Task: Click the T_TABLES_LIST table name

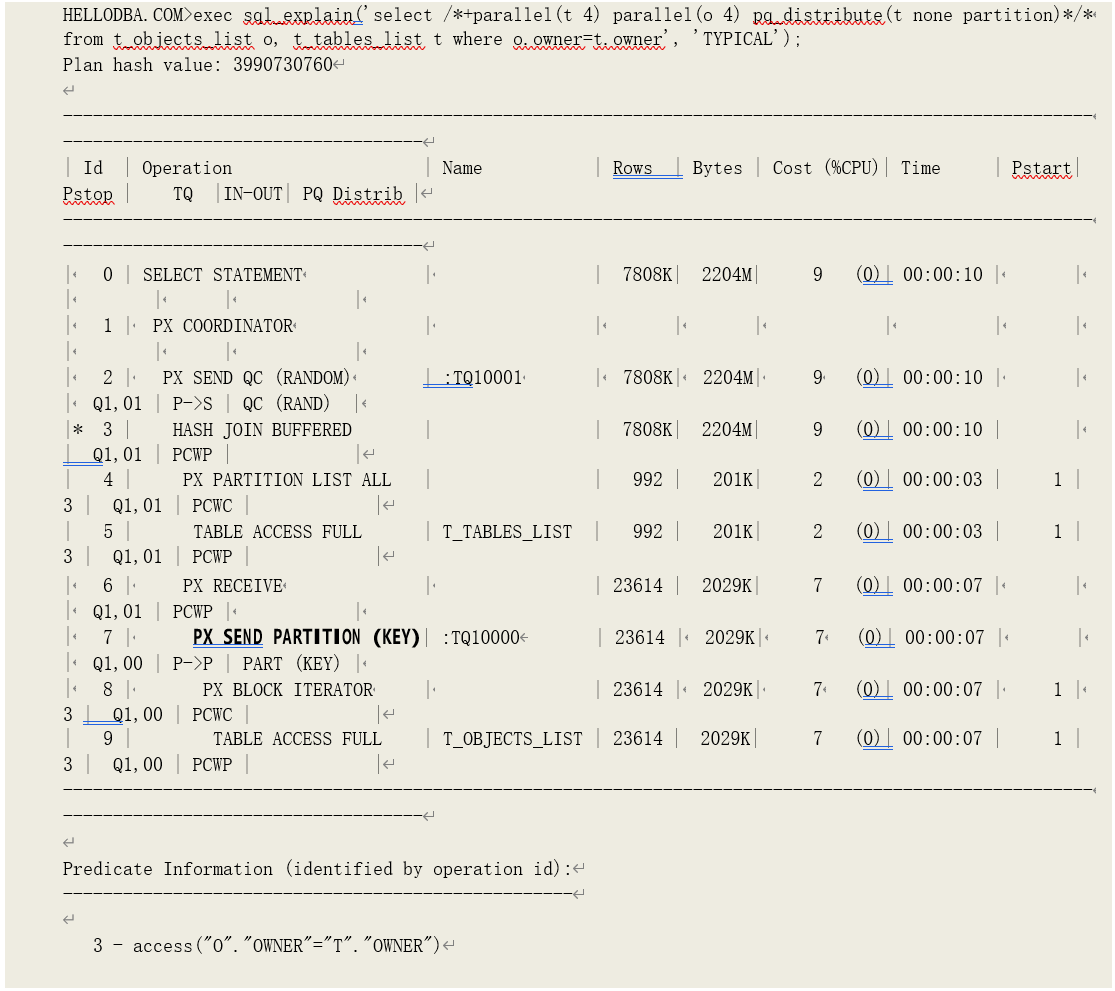Action: pyautogui.click(x=507, y=532)
